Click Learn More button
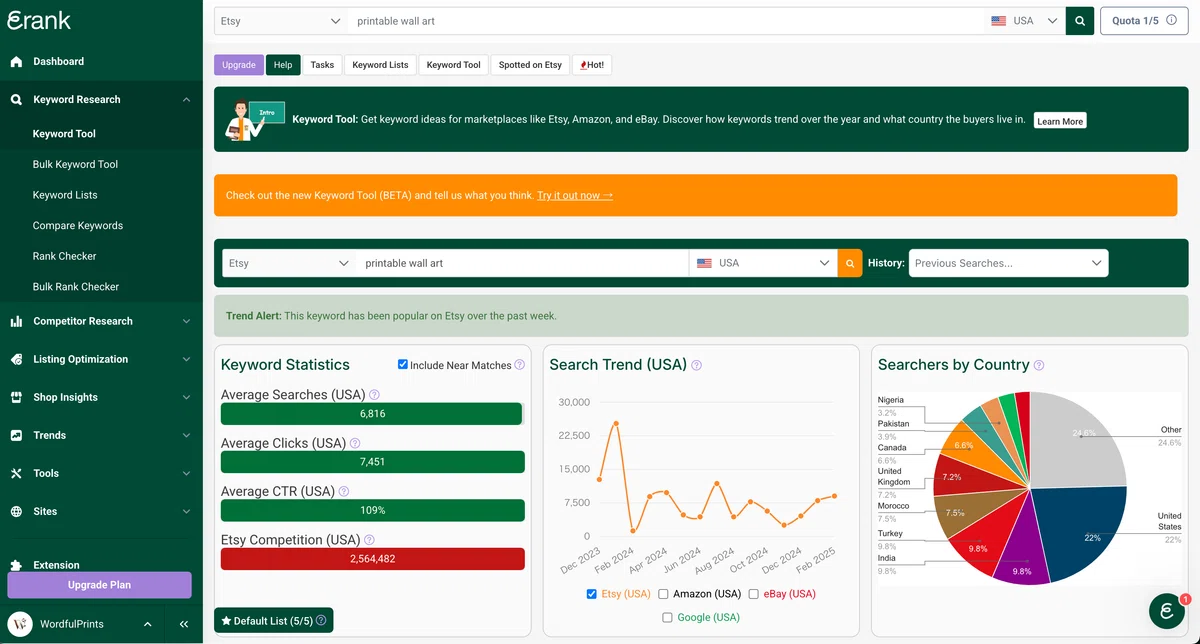The height and width of the screenshot is (644, 1200). (1060, 121)
